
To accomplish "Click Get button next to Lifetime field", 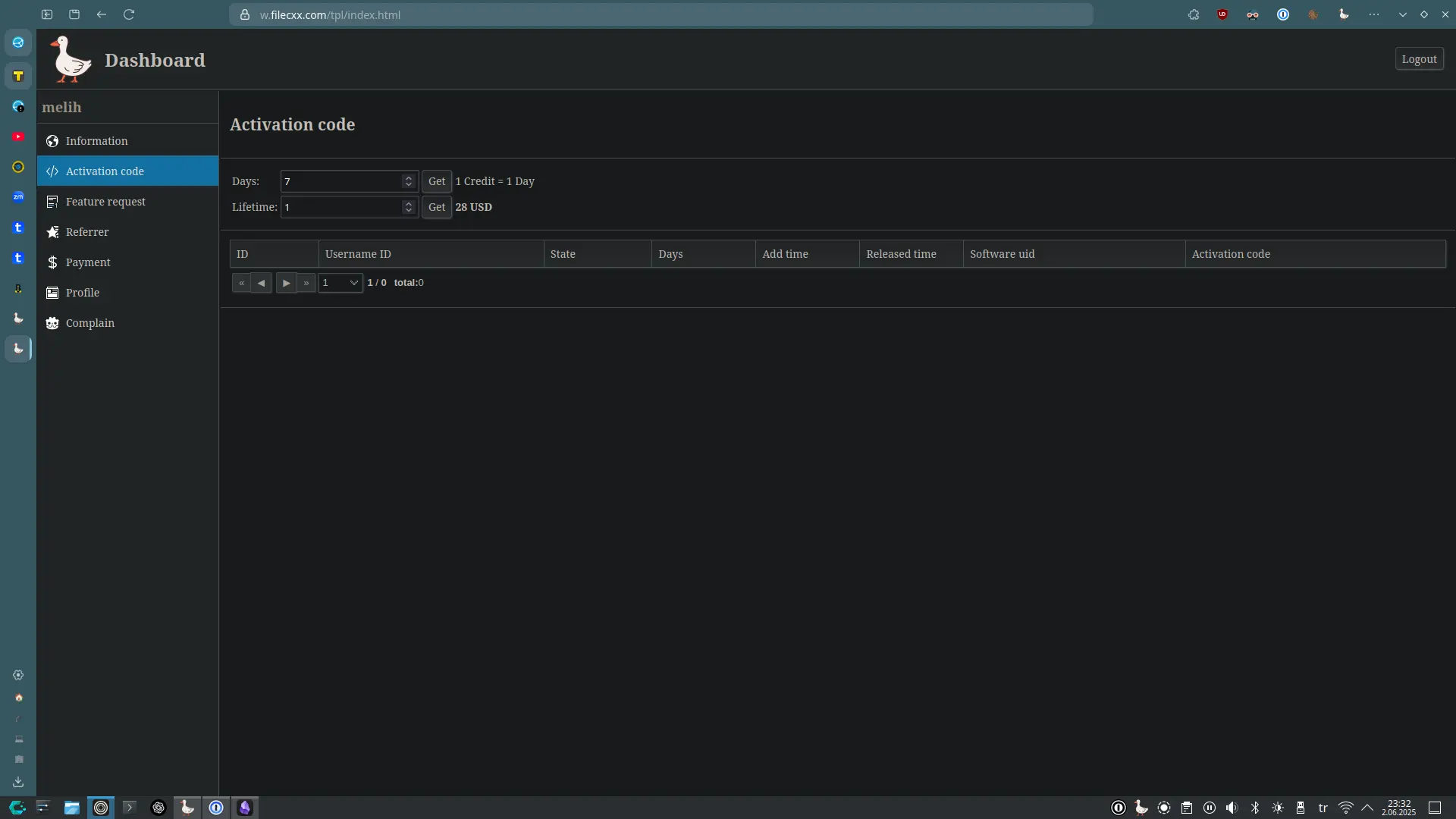I will [x=437, y=207].
